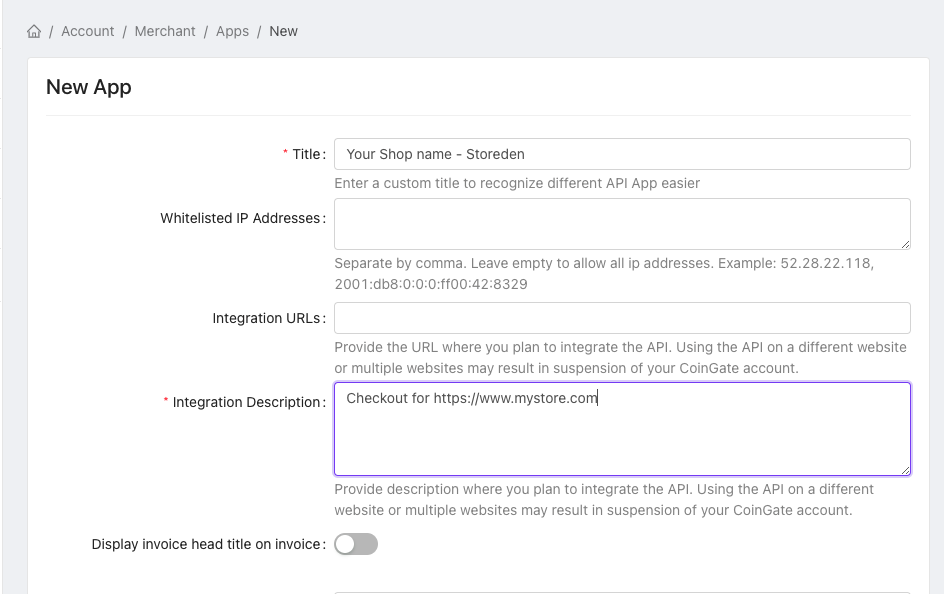Grab the Whitelisted IP textarea resize handle
The image size is (944, 594).
pyautogui.click(x=905, y=243)
